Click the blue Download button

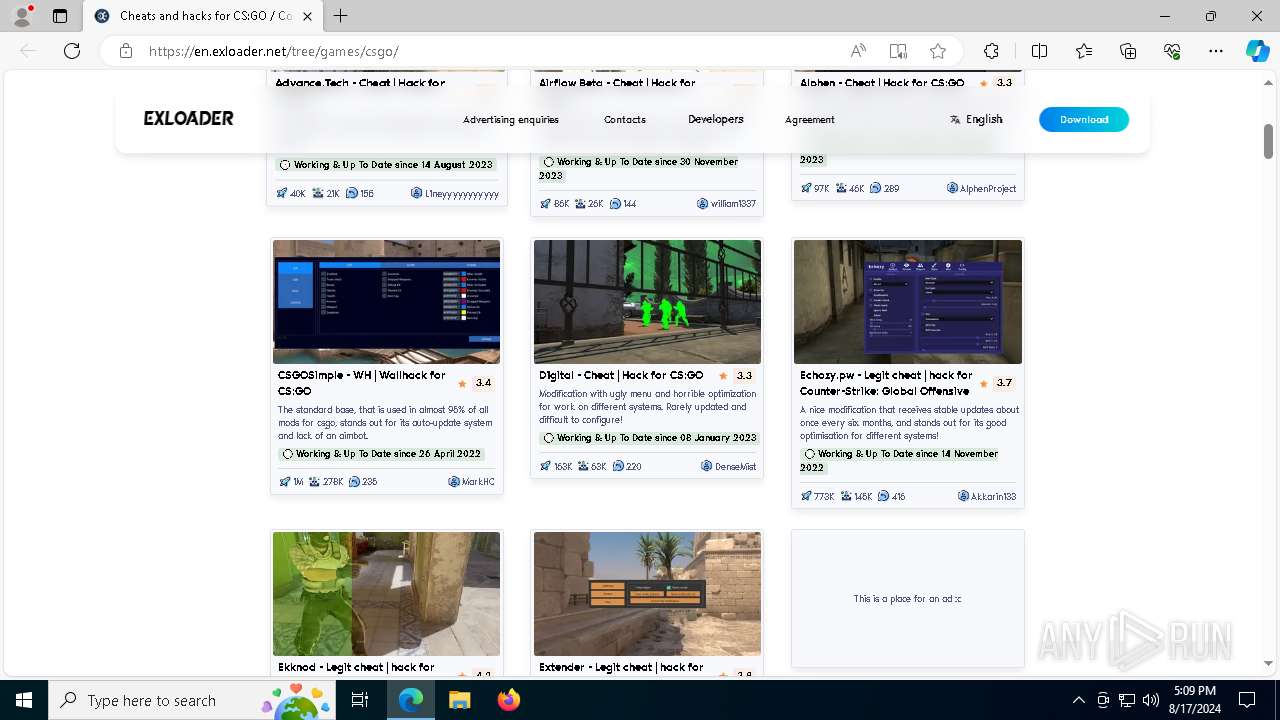[1084, 119]
